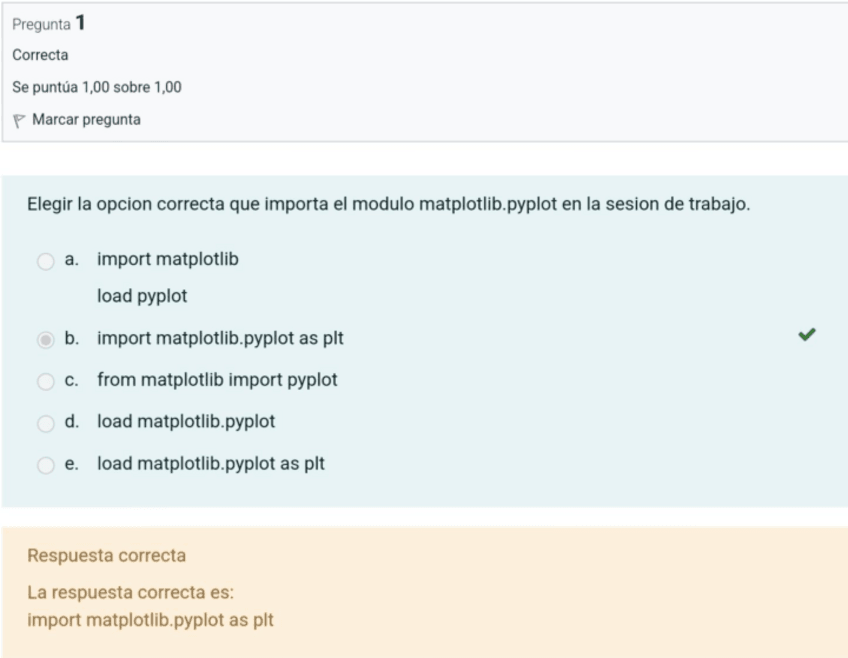Click the 'Se puntúa 1,00 sobre 1,00' score

pyautogui.click(x=97, y=87)
